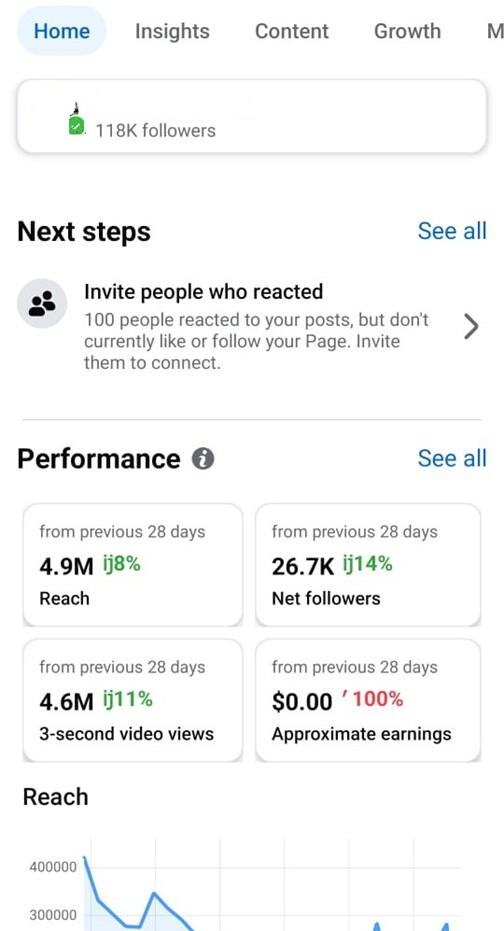Click the Invite people who reacted title
The height and width of the screenshot is (931, 504).
(204, 292)
